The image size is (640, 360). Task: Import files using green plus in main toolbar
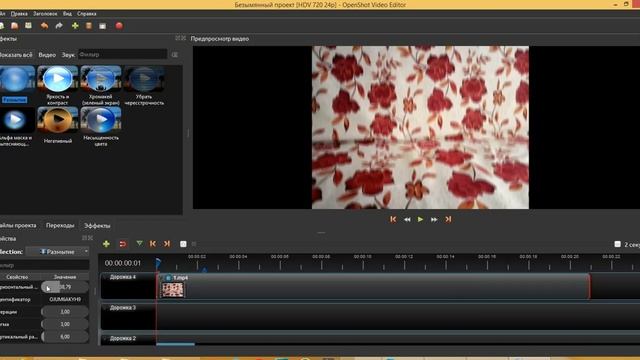(x=75, y=26)
